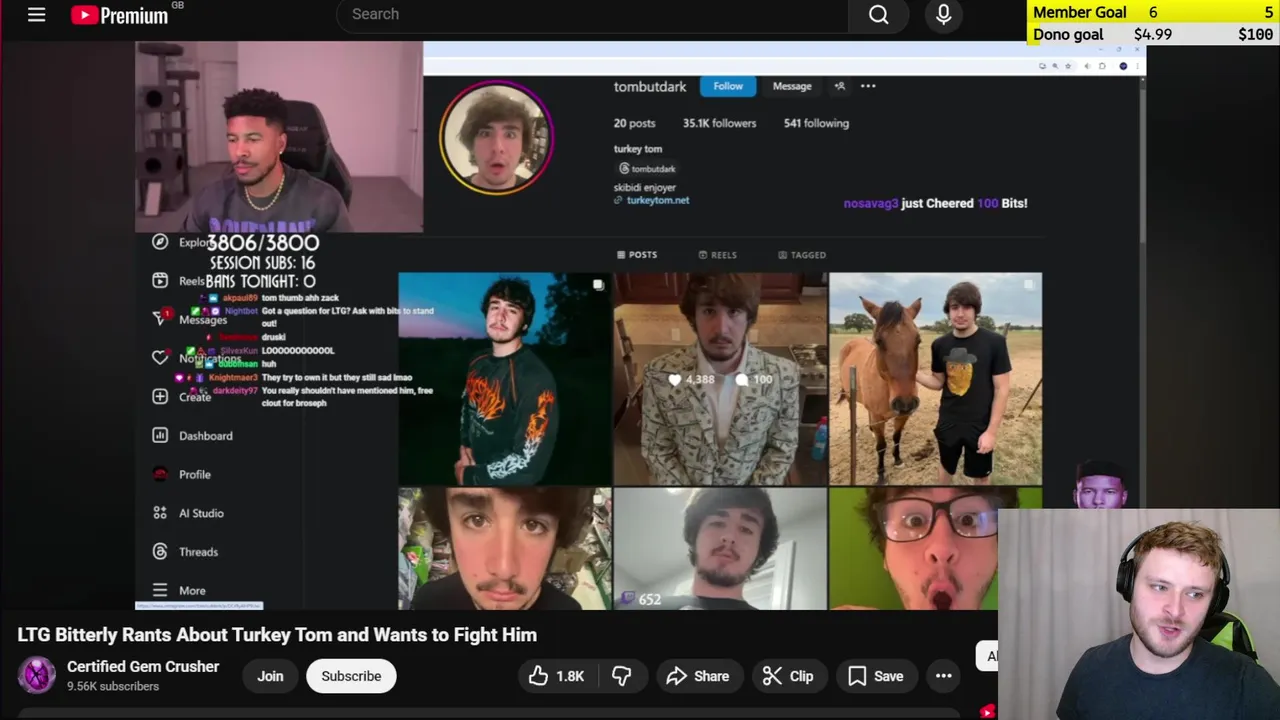Open the post showing 652 views
The image size is (1280, 720).
(x=720, y=549)
